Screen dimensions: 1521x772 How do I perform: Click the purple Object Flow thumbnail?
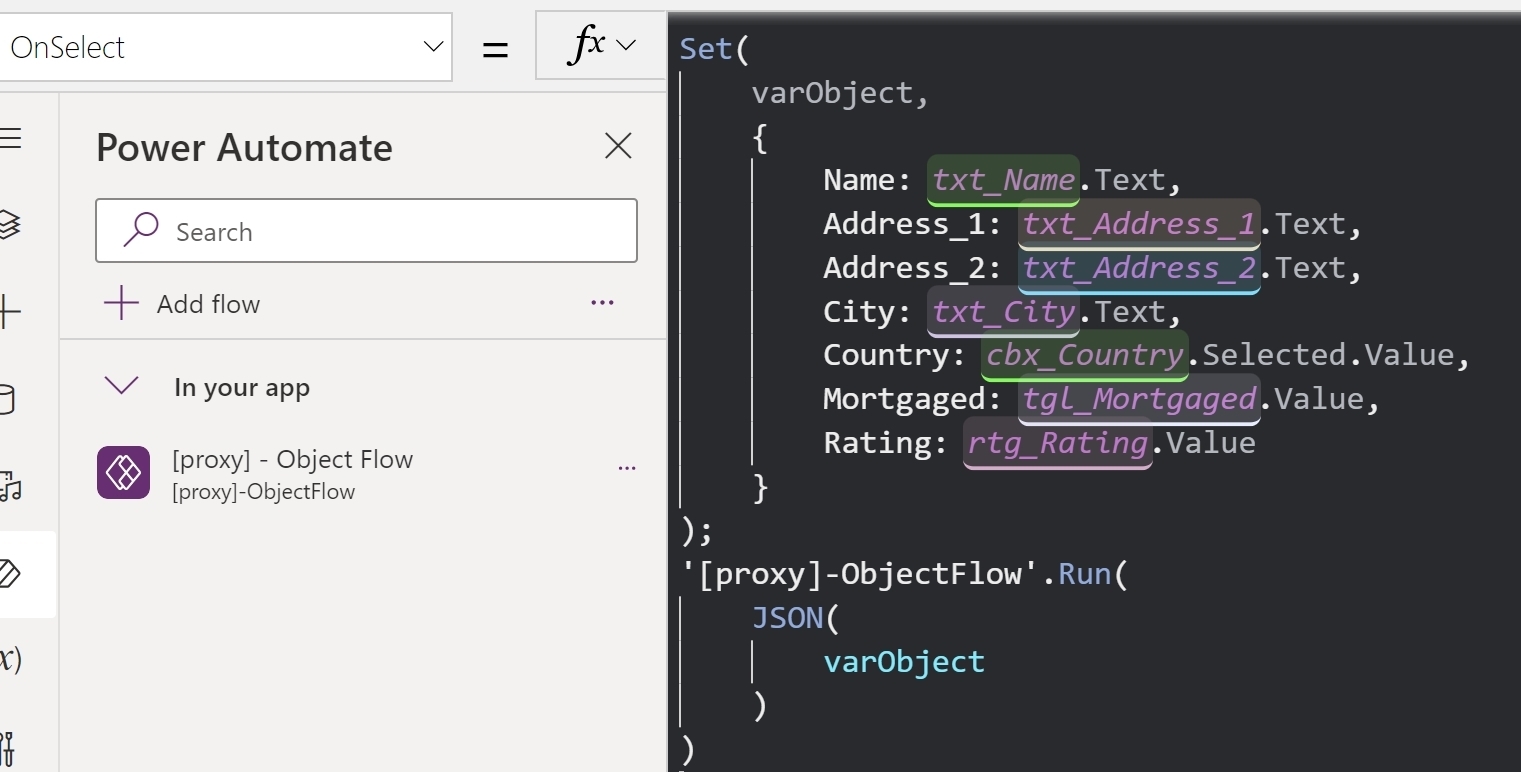pos(122,472)
